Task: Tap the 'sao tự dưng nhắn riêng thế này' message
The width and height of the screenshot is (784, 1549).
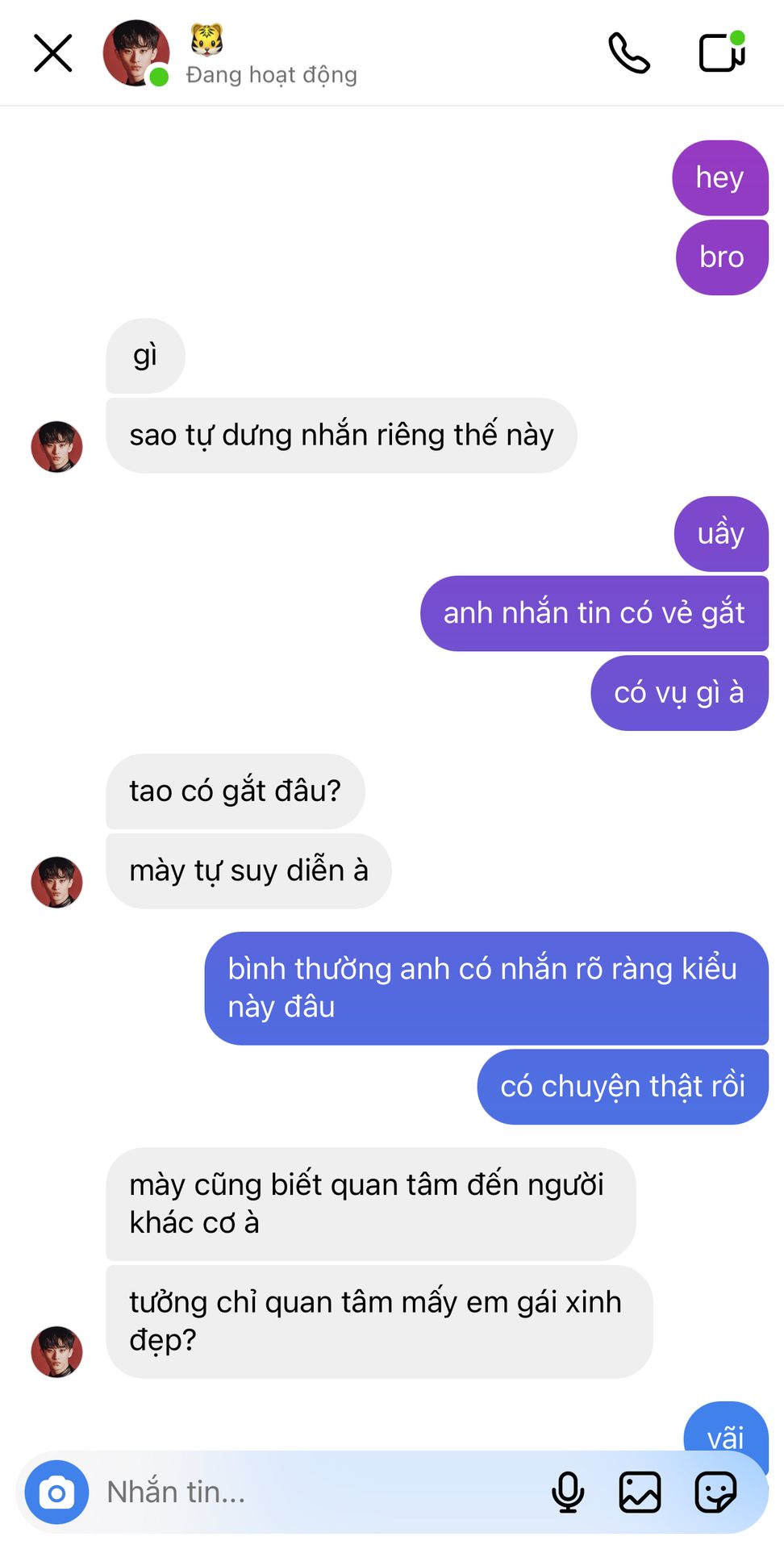Action: pos(341,436)
